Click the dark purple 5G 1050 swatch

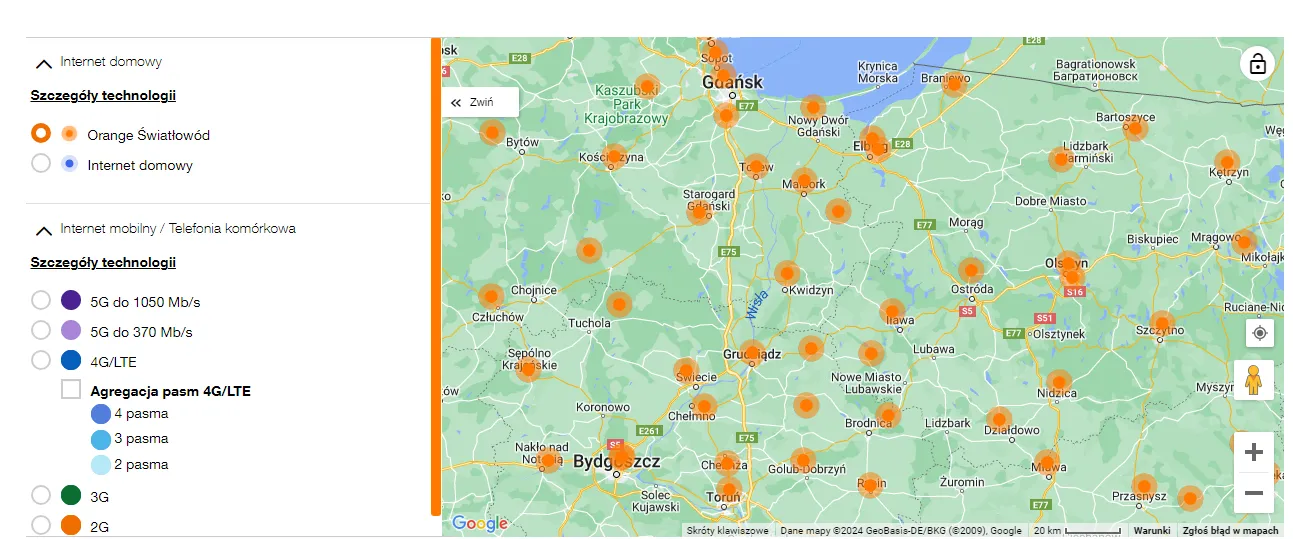(71, 300)
